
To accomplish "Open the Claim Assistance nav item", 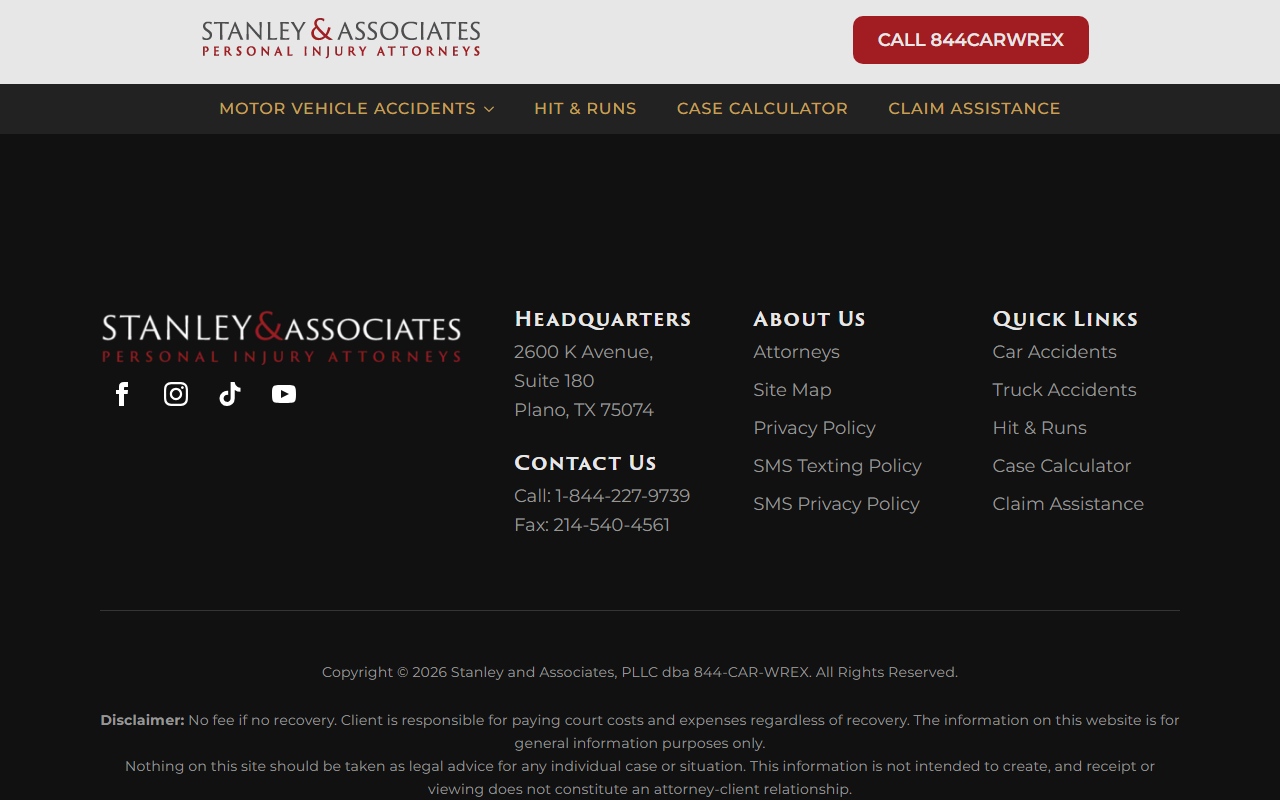I will pos(974,109).
